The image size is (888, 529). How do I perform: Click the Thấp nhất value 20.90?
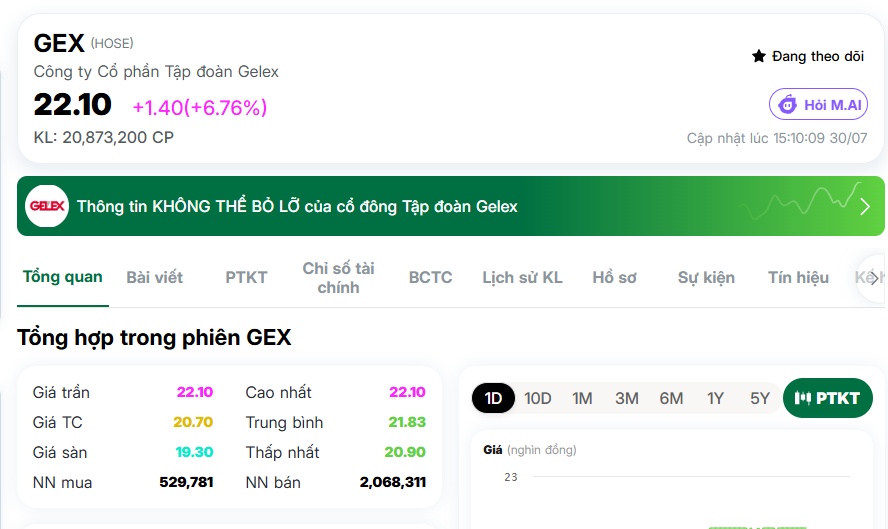click(405, 452)
